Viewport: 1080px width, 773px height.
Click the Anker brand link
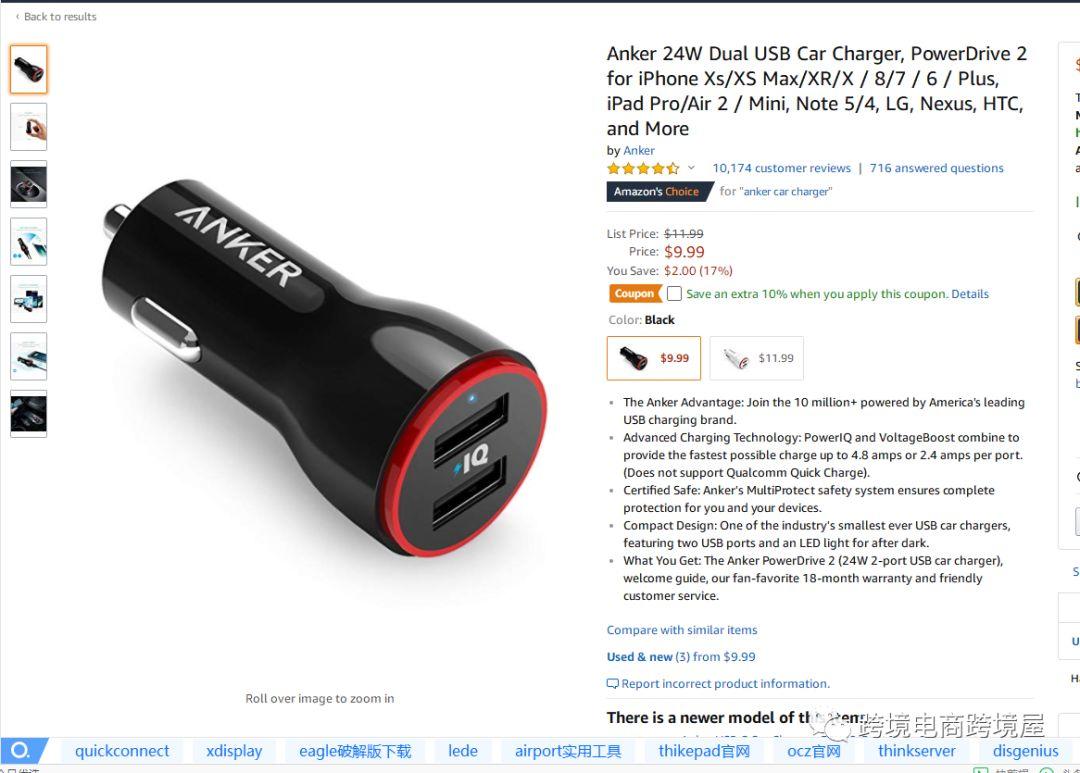point(638,150)
